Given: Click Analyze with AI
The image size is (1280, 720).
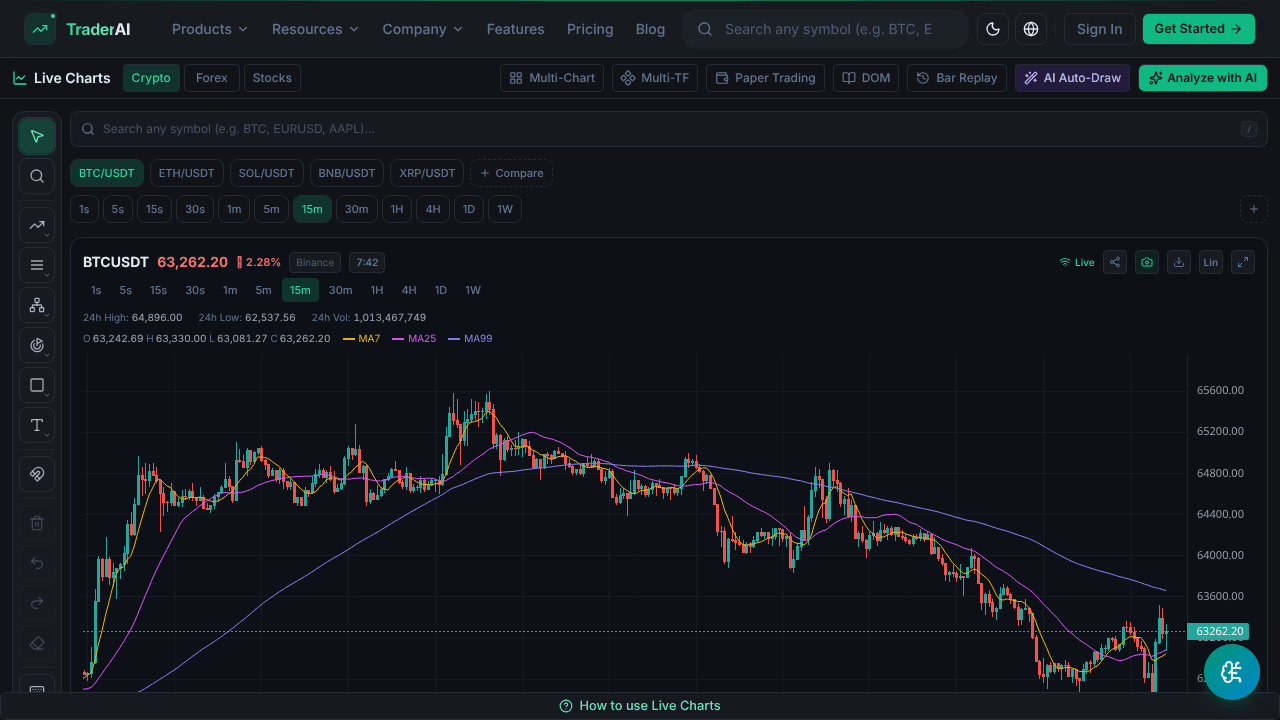Looking at the screenshot, I should coord(1203,78).
